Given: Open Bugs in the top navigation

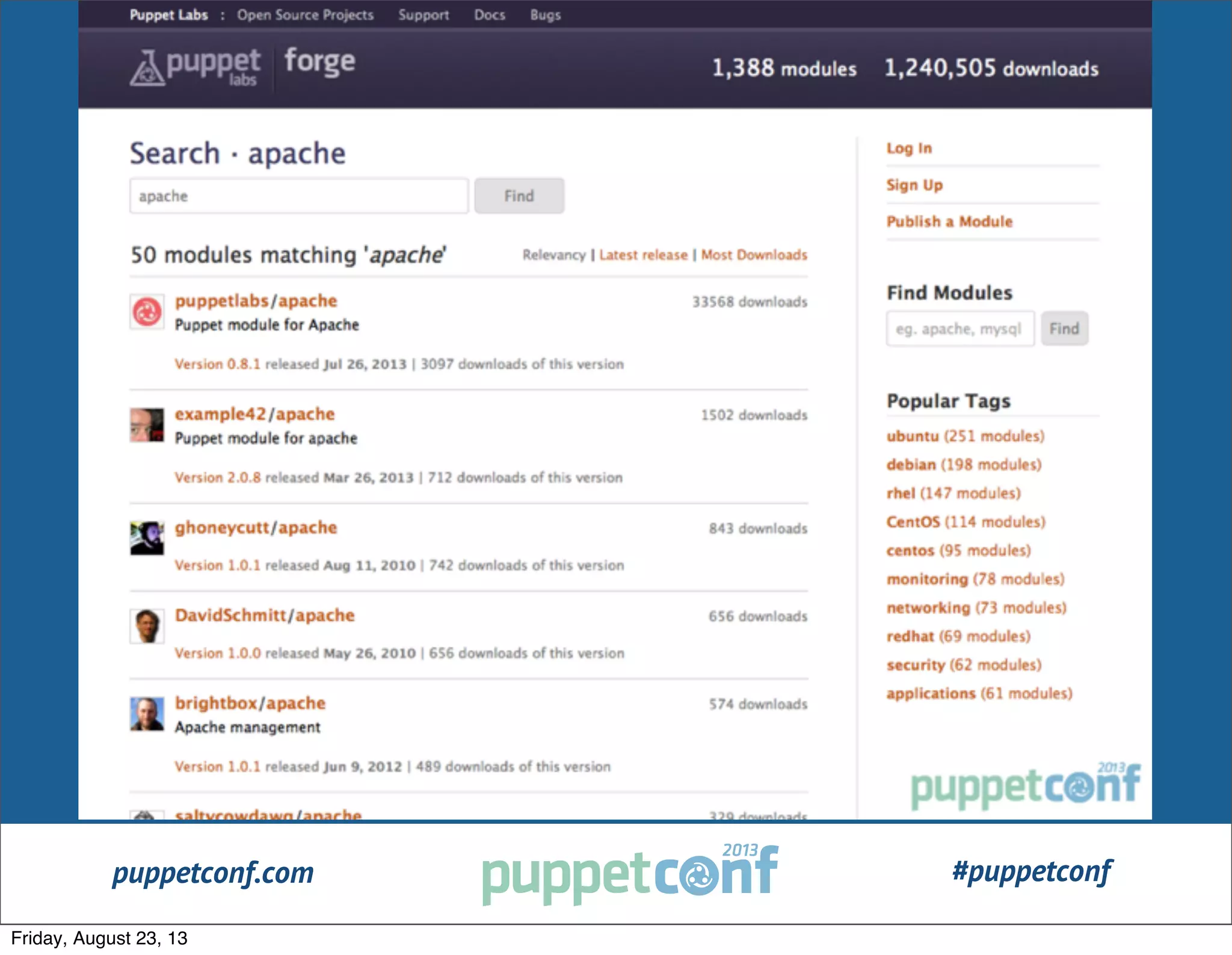Looking at the screenshot, I should click(545, 15).
